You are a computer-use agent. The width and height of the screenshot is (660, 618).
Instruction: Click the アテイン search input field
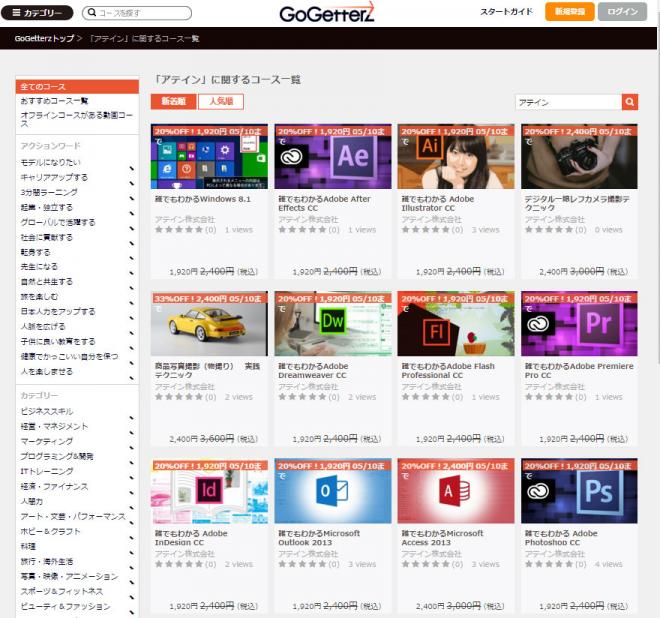pos(569,102)
